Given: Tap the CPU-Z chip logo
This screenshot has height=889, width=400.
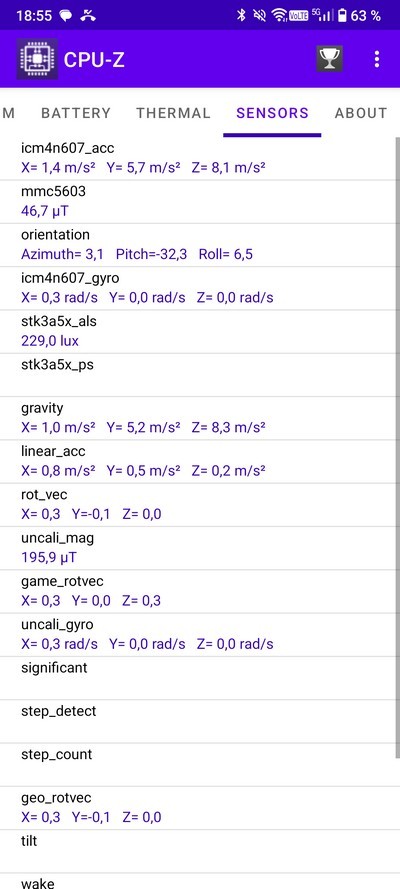Looking at the screenshot, I should point(37,59).
